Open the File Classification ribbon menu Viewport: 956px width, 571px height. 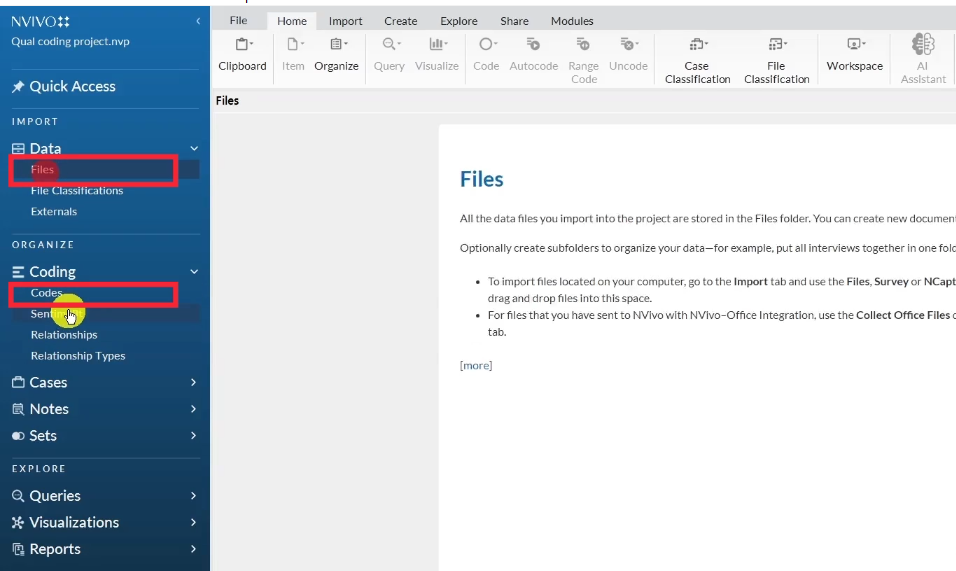click(x=776, y=58)
